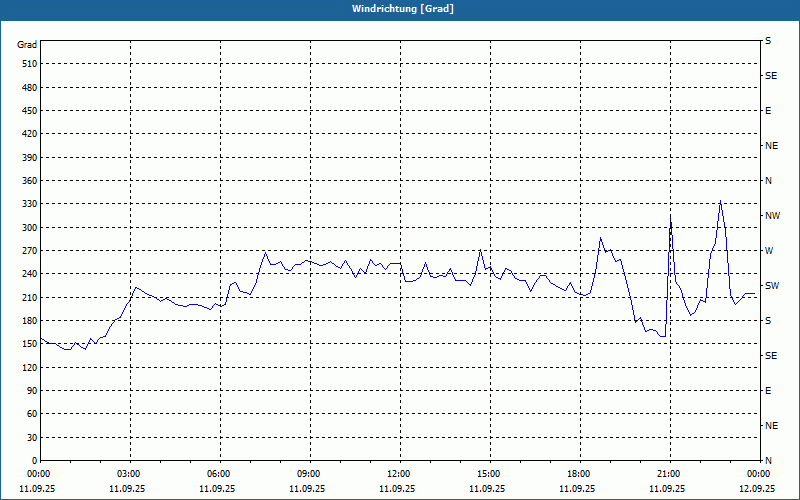Click the 150 value on the left axis
The height and width of the screenshot is (500, 800).
(x=30, y=344)
